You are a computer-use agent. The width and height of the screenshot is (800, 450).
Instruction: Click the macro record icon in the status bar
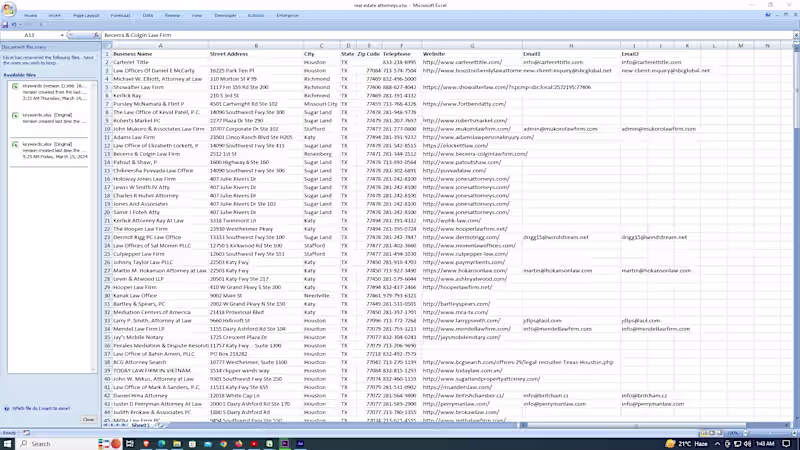(27, 433)
